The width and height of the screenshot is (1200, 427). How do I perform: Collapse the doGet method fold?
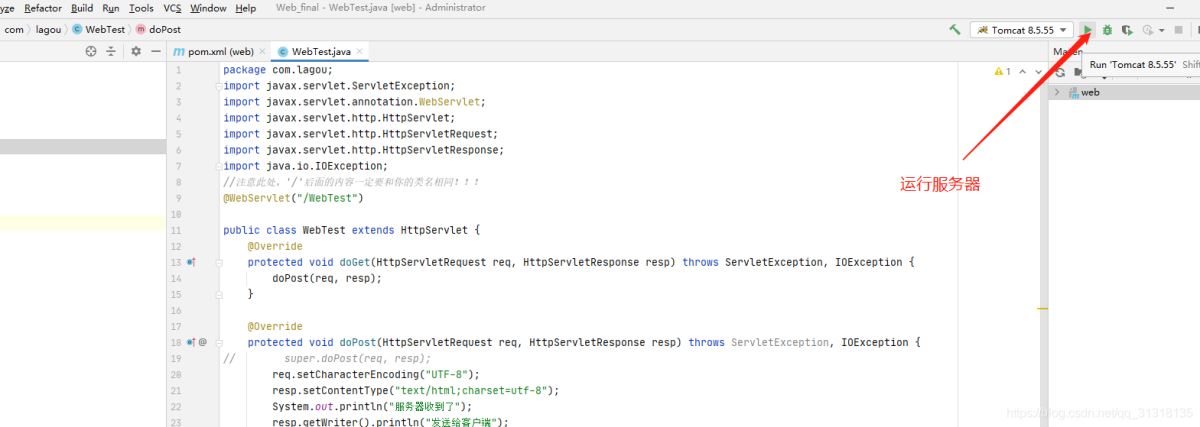tap(227, 262)
